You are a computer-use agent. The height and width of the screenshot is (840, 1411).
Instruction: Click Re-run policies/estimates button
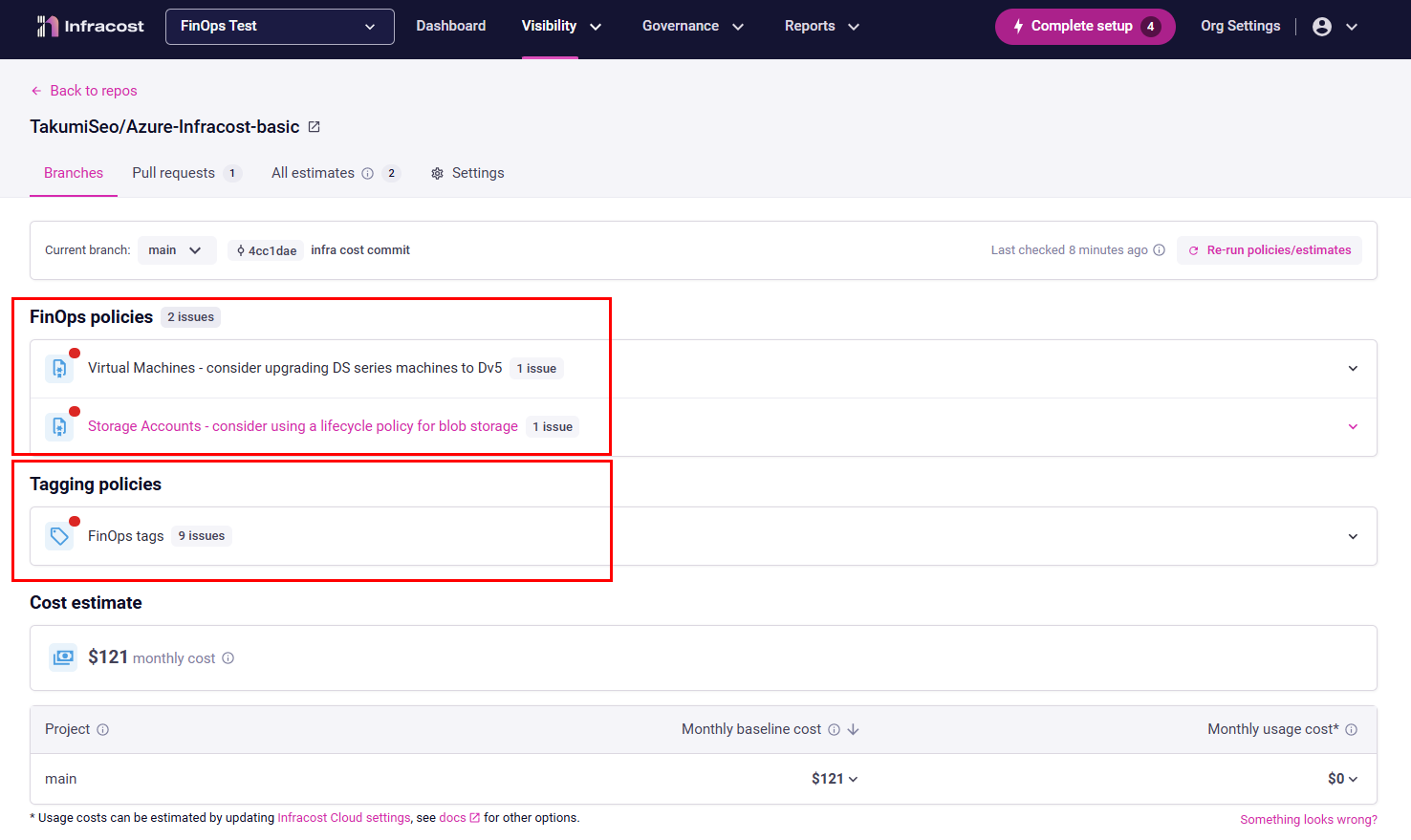click(1270, 250)
